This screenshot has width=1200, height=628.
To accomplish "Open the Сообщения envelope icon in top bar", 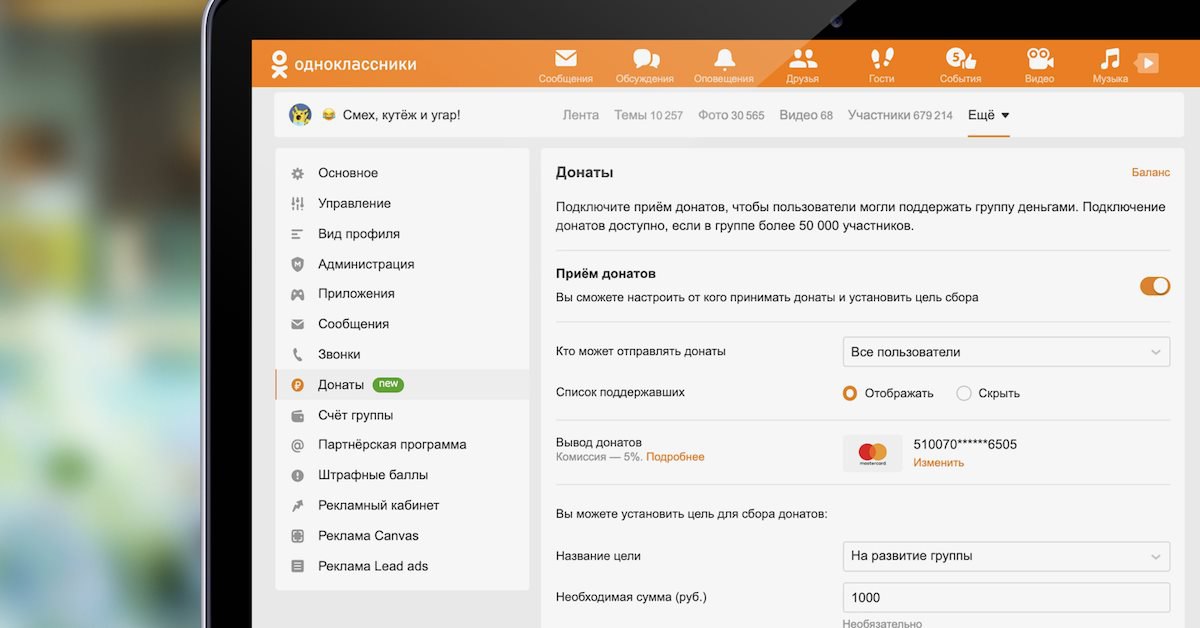I will pos(566,58).
